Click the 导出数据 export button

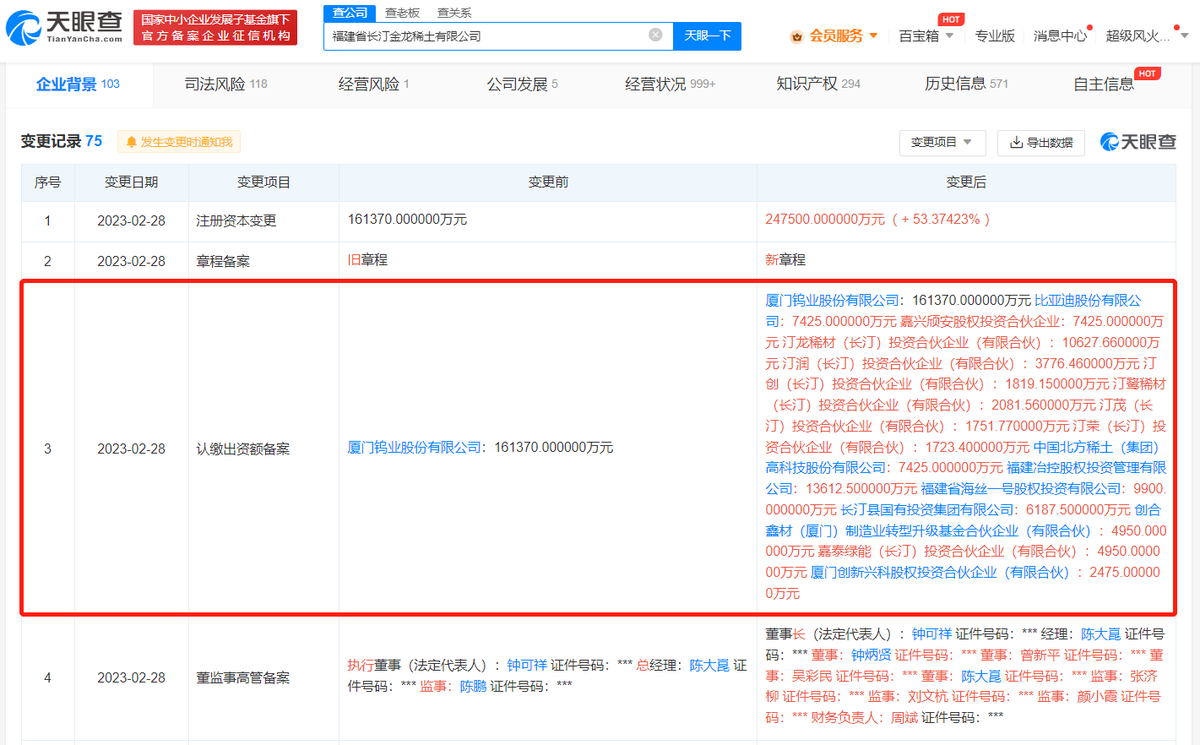click(1041, 142)
